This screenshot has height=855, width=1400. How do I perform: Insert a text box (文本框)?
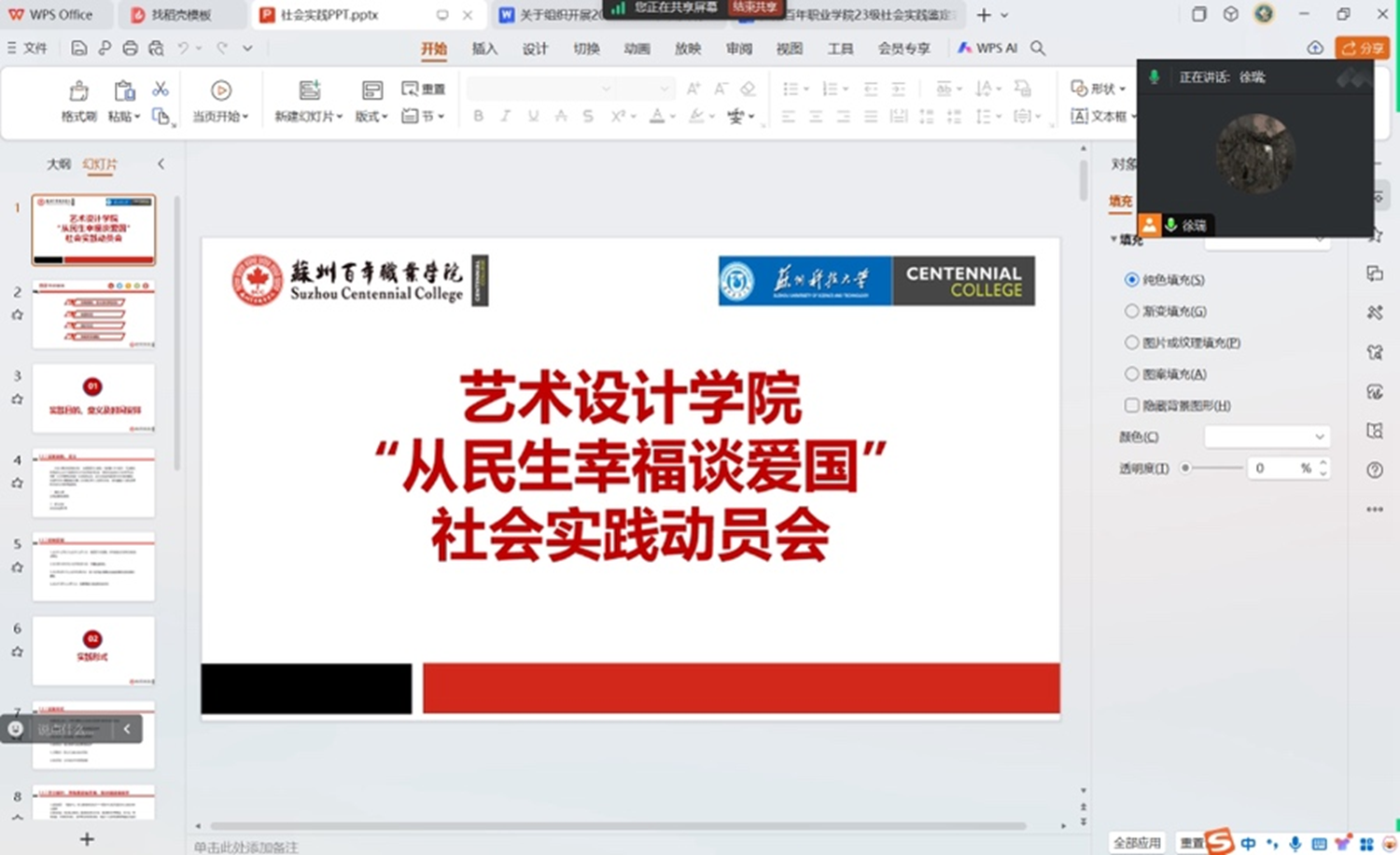(1101, 116)
